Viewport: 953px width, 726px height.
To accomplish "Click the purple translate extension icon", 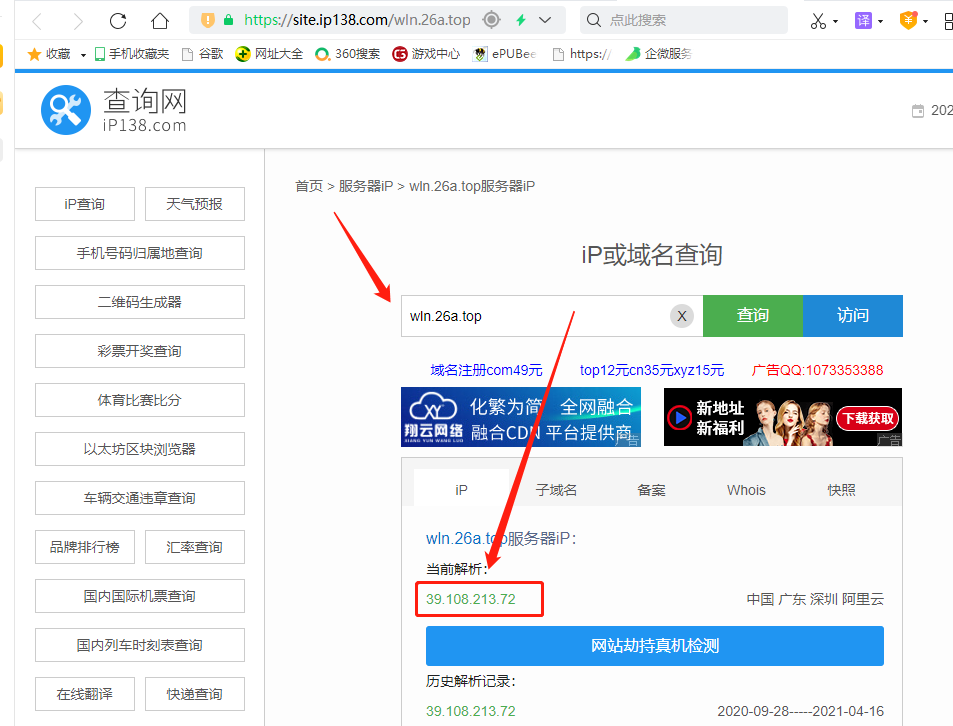I will coord(862,21).
